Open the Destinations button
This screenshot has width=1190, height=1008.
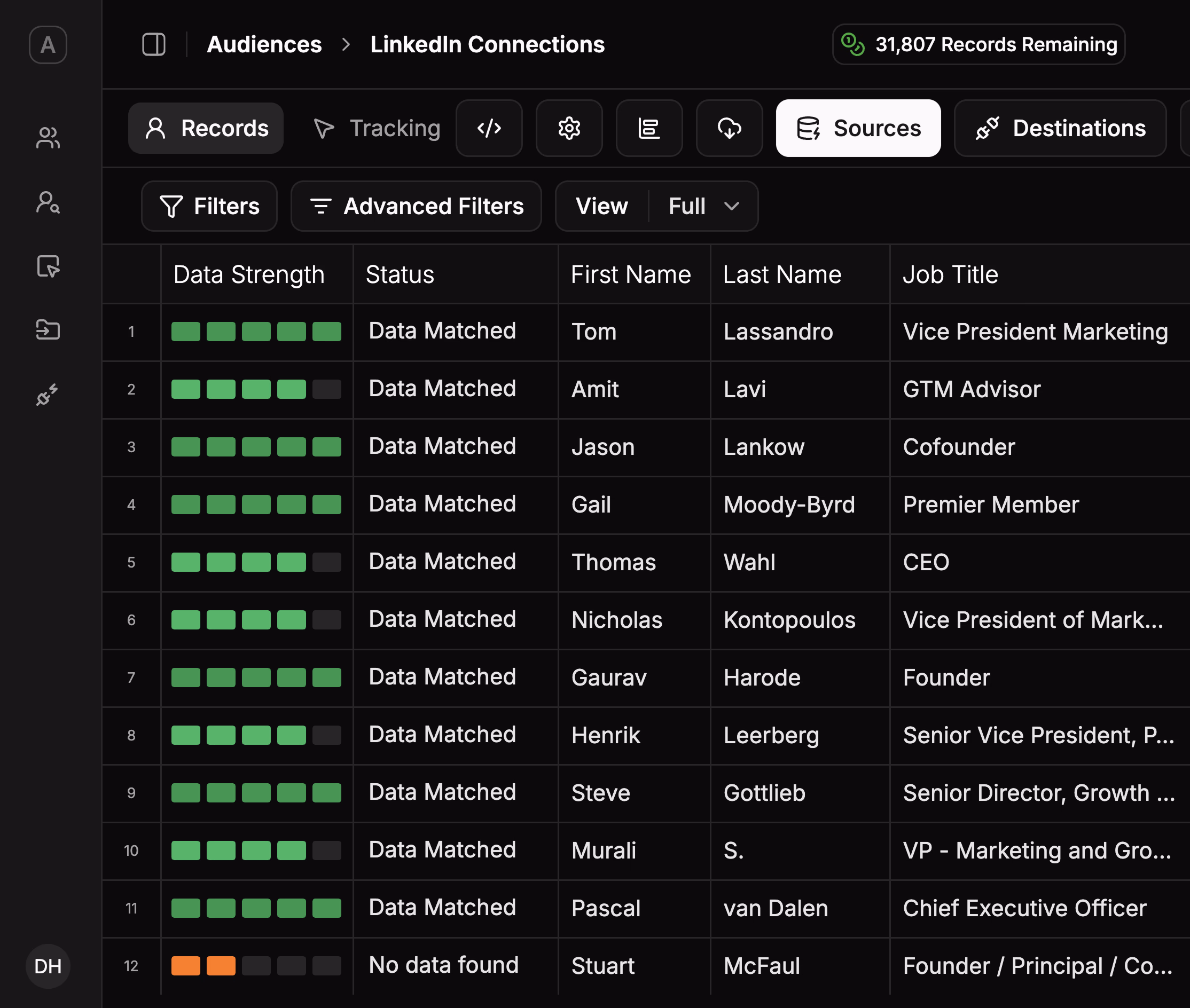(1060, 128)
